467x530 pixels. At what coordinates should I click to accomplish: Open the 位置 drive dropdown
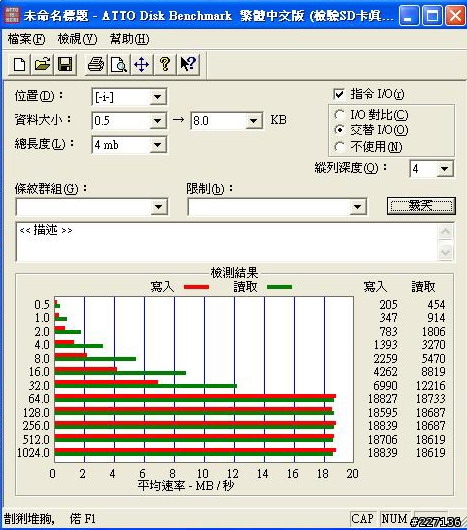pos(157,97)
